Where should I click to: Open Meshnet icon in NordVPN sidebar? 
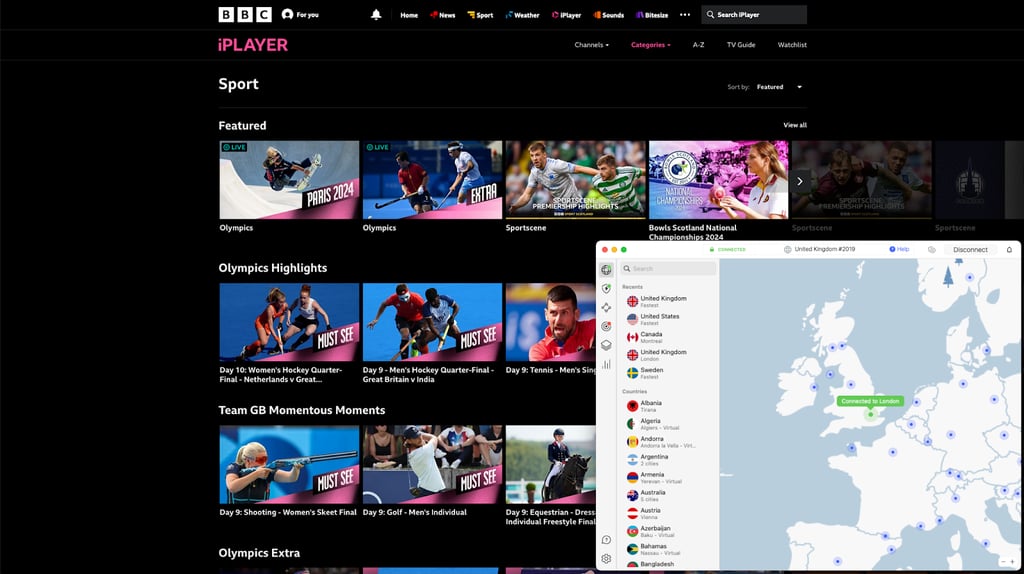[607, 308]
